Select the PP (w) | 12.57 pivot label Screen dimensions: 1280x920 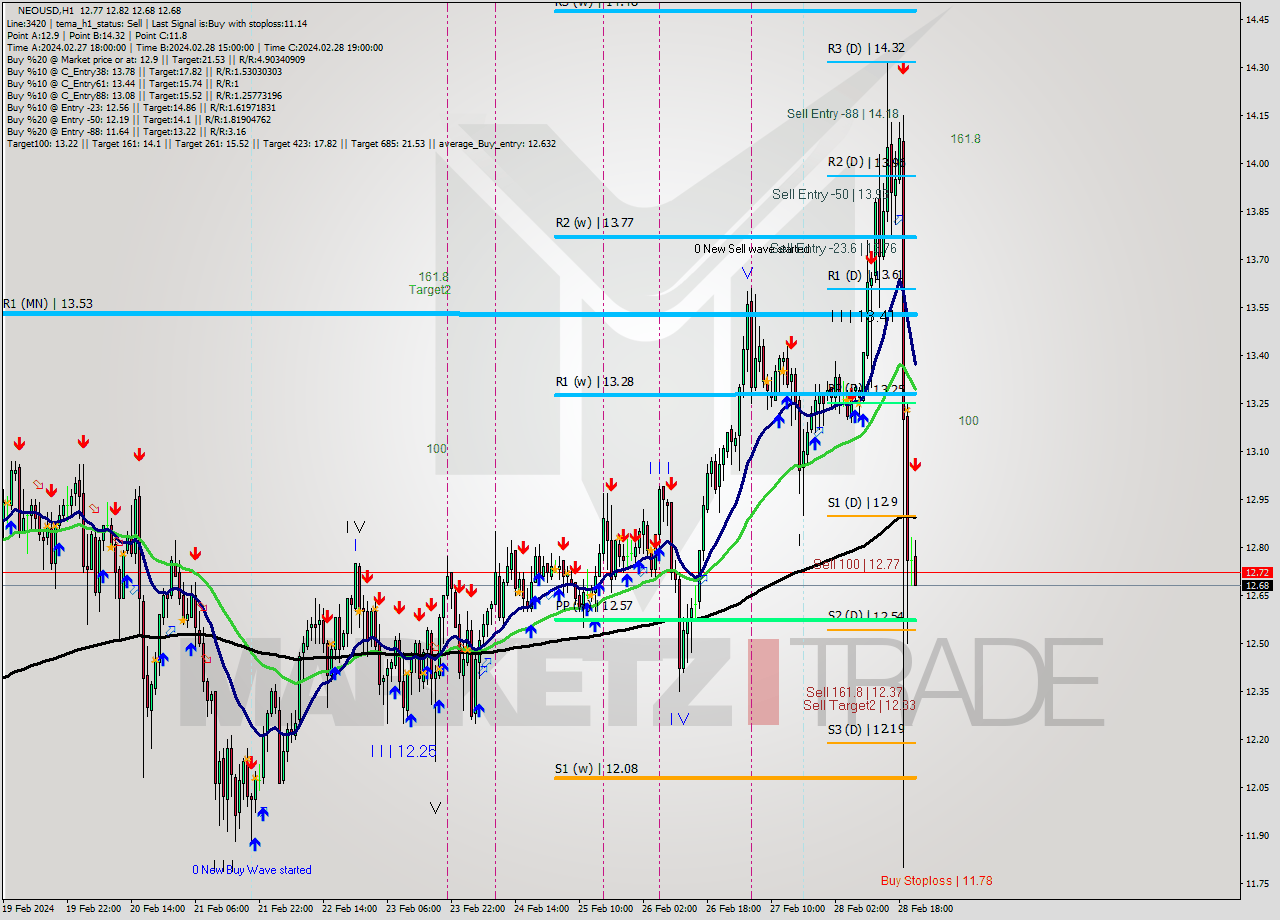click(x=594, y=606)
